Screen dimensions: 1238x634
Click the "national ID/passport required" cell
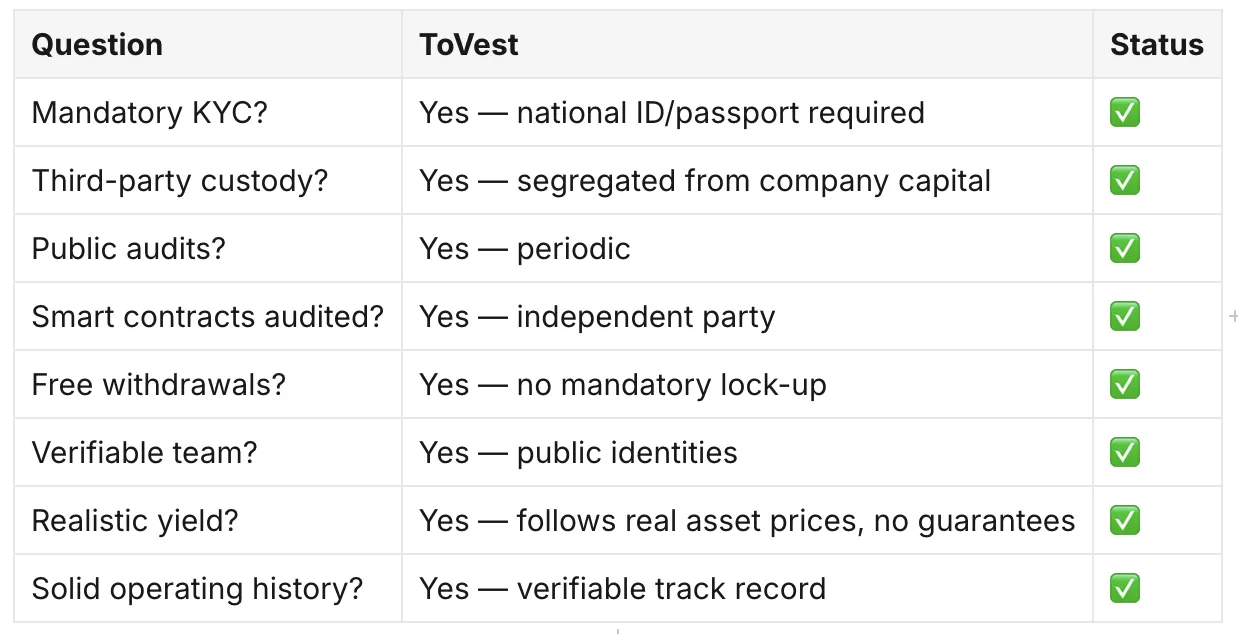pyautogui.click(x=747, y=113)
